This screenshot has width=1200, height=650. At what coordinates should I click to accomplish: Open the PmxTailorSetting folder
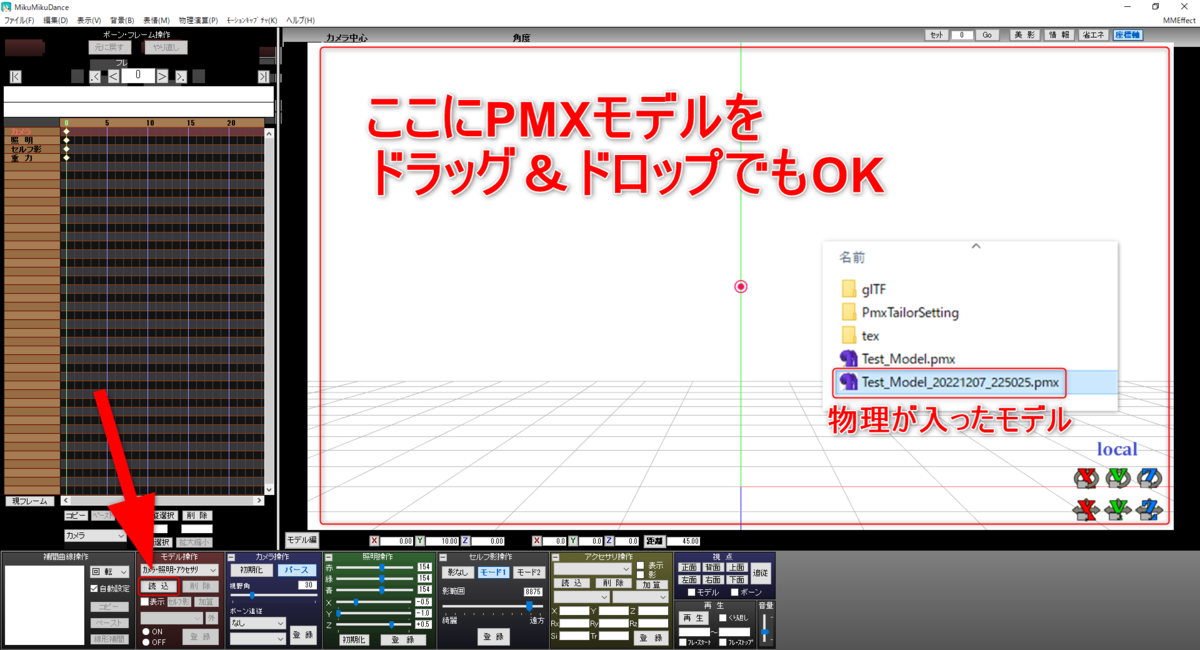coord(899,312)
